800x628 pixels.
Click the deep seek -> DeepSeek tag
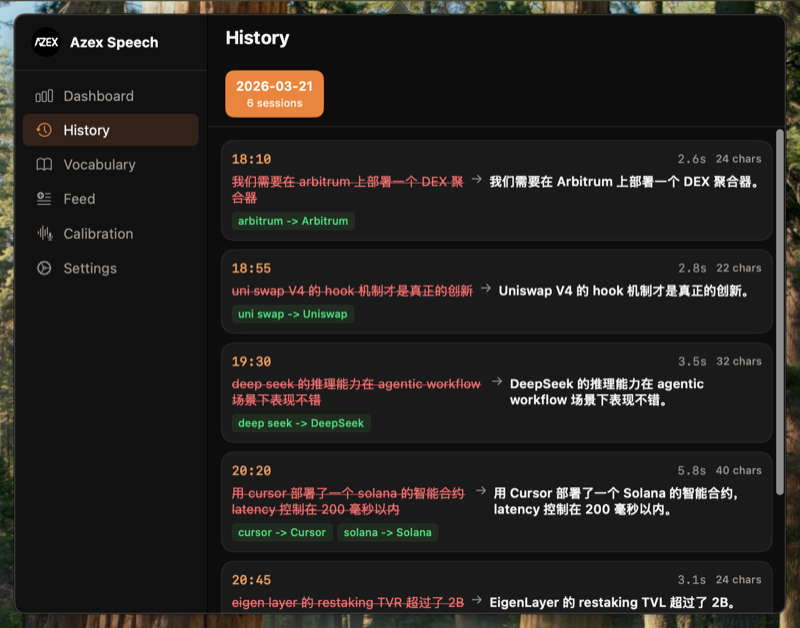[x=301, y=423]
